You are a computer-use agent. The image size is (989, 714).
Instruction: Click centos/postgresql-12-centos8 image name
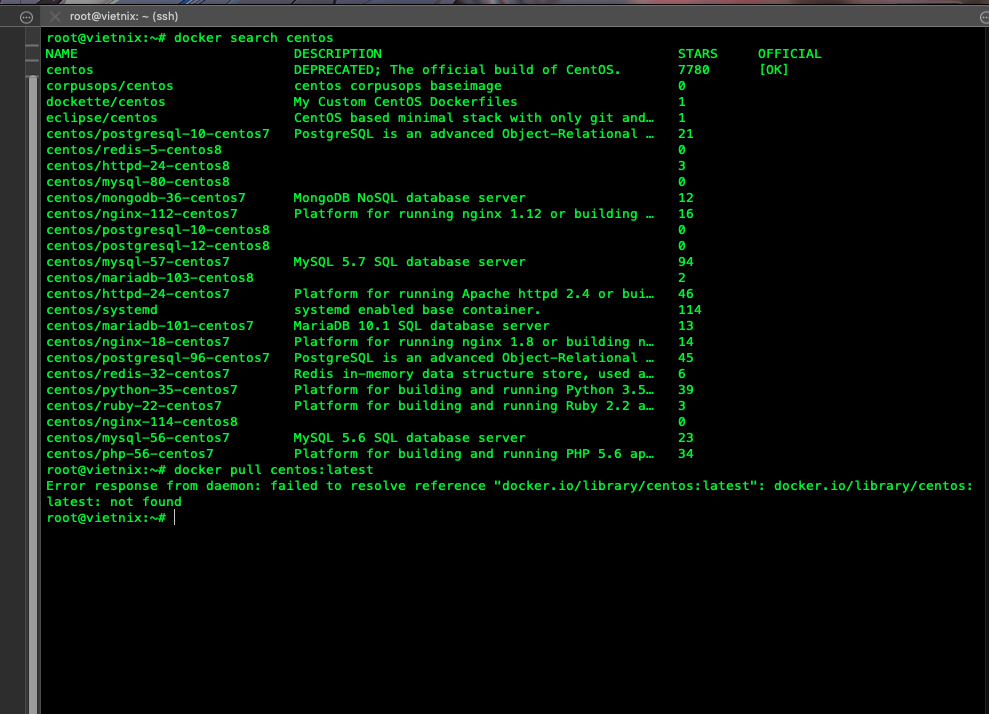coord(158,246)
